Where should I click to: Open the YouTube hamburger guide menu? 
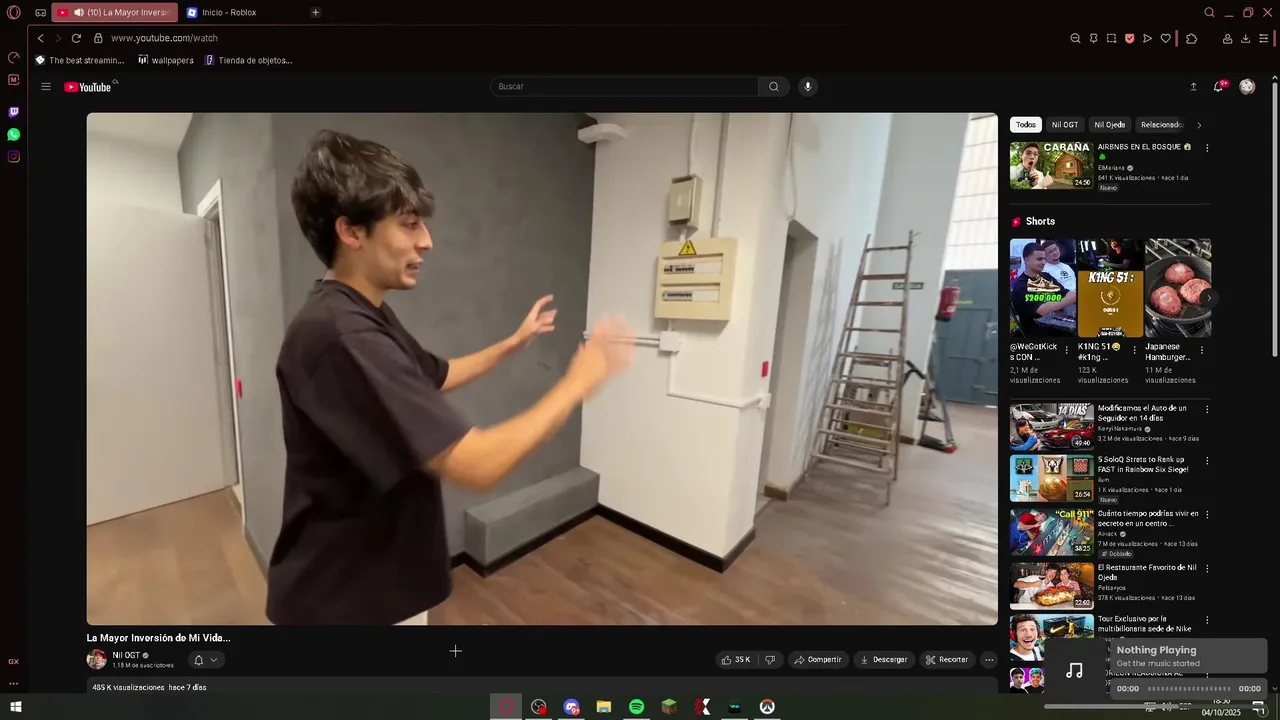[46, 87]
